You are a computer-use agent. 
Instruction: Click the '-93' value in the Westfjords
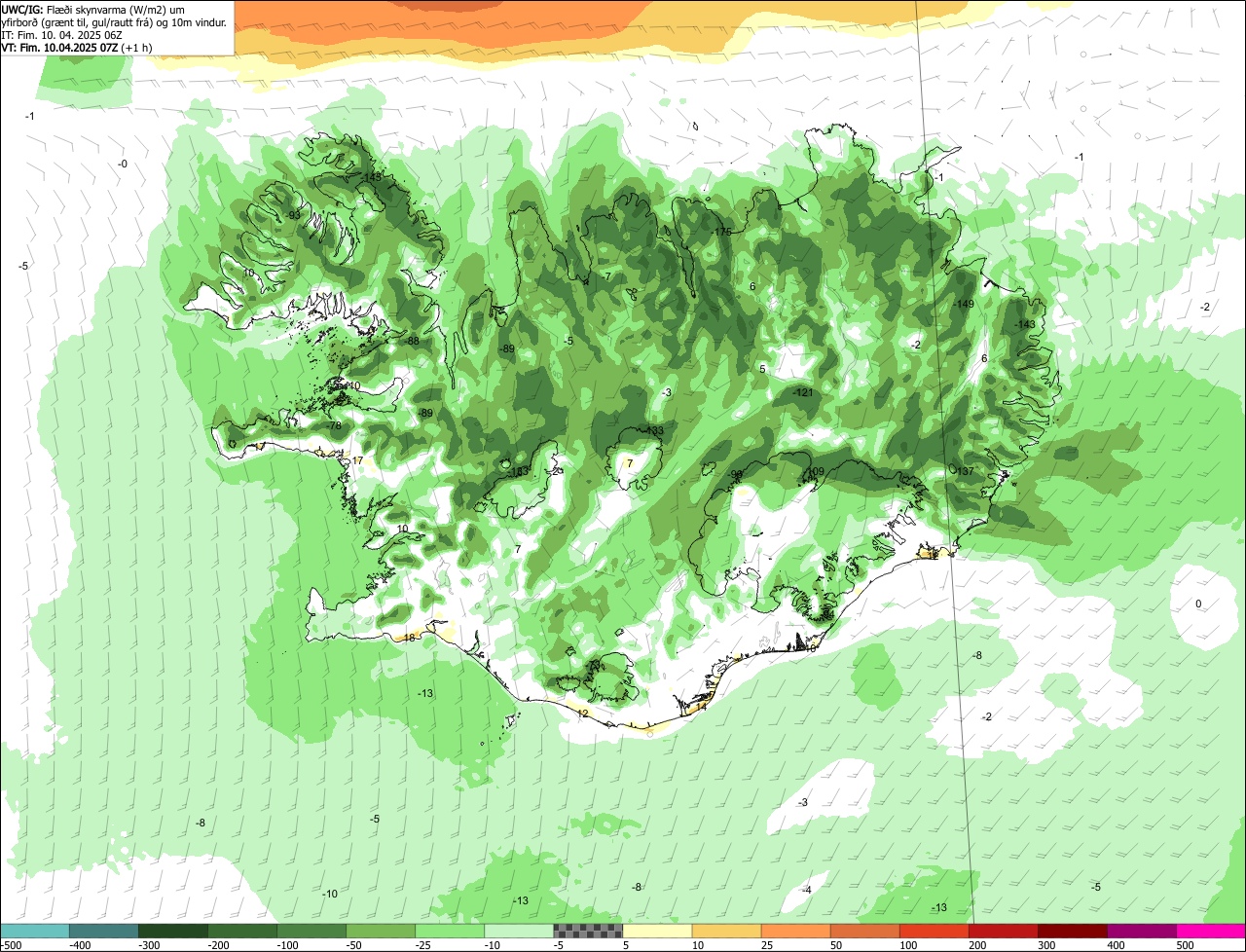[293, 215]
